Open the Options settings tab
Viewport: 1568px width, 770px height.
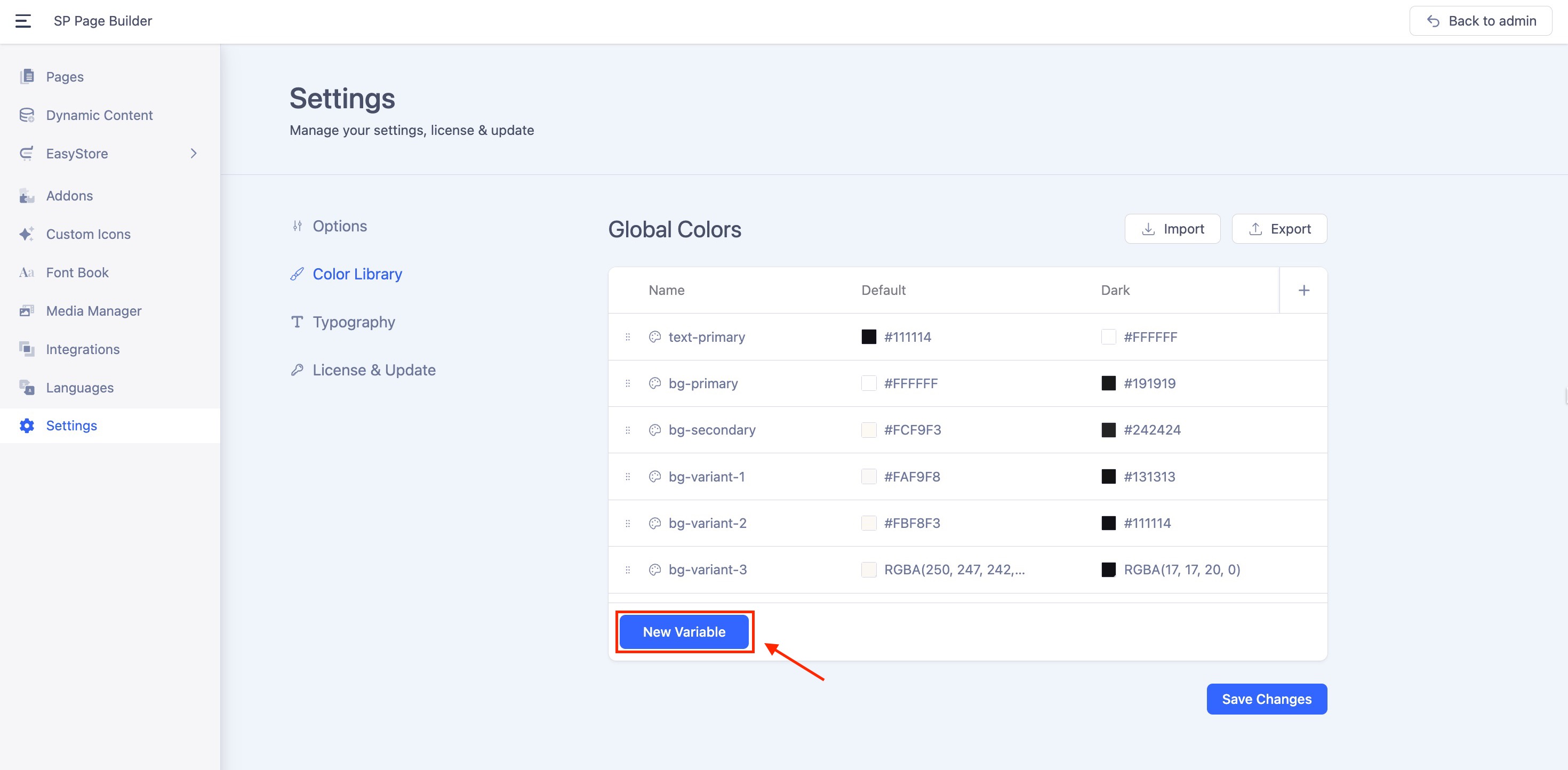[x=340, y=226]
